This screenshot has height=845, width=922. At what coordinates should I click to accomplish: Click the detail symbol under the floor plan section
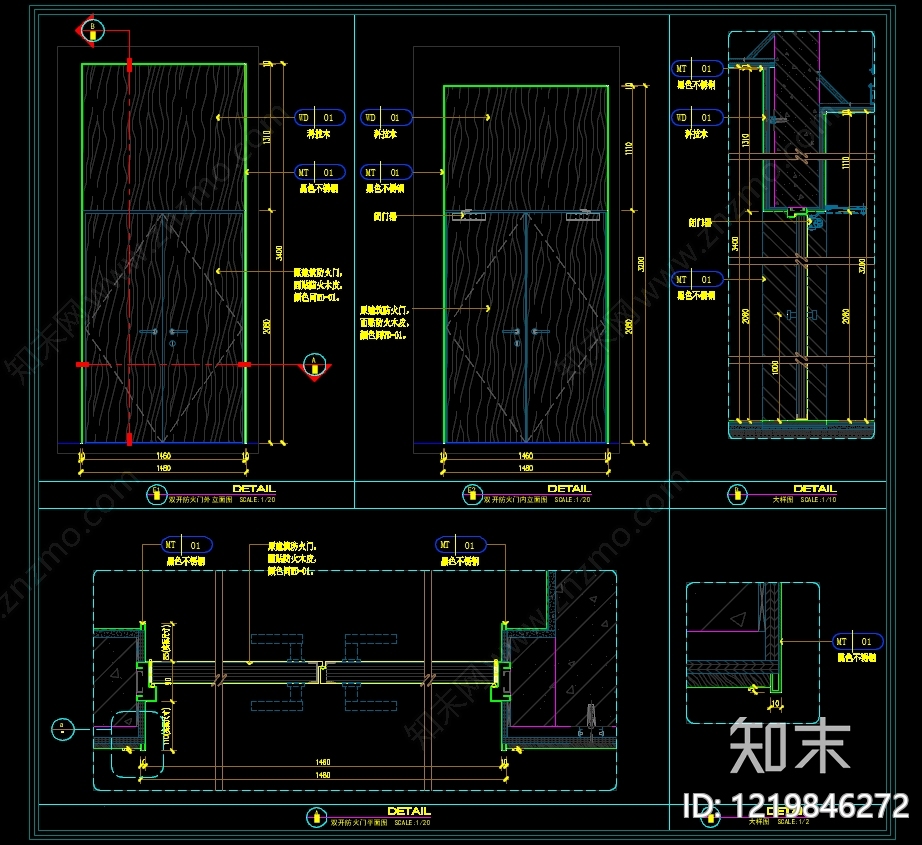(x=316, y=817)
